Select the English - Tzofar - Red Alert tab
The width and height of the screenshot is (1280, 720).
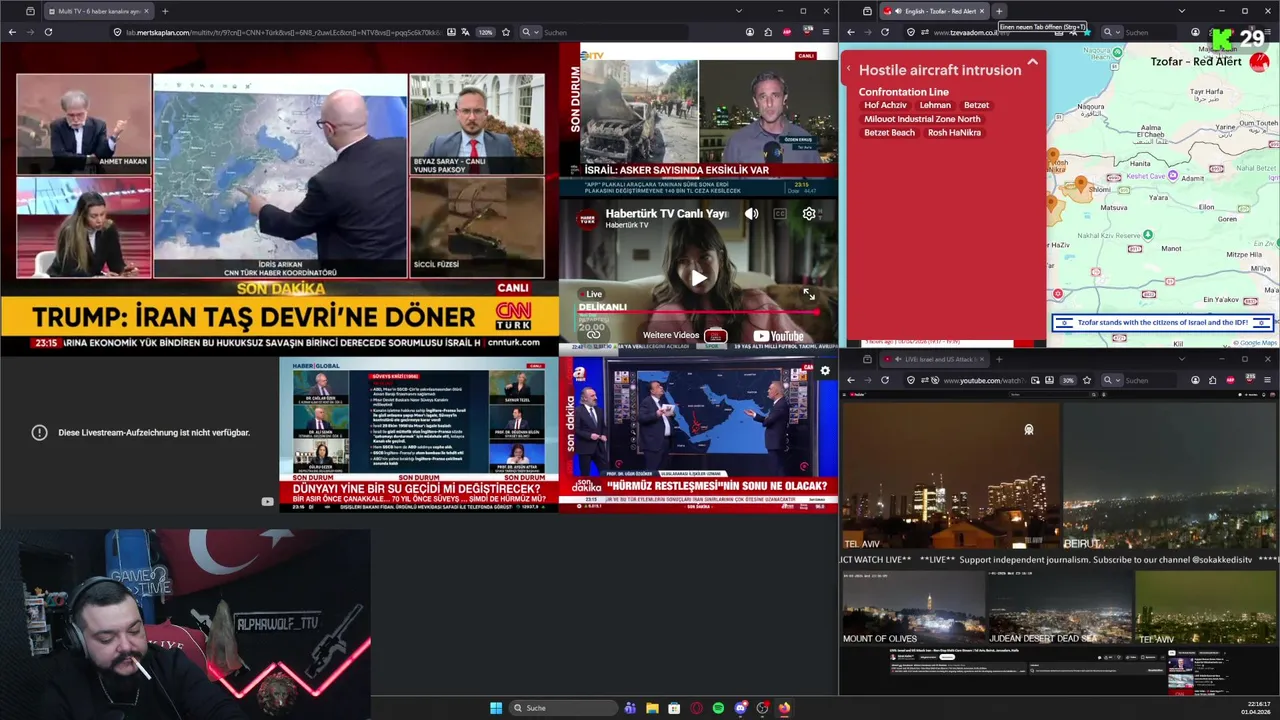(934, 11)
